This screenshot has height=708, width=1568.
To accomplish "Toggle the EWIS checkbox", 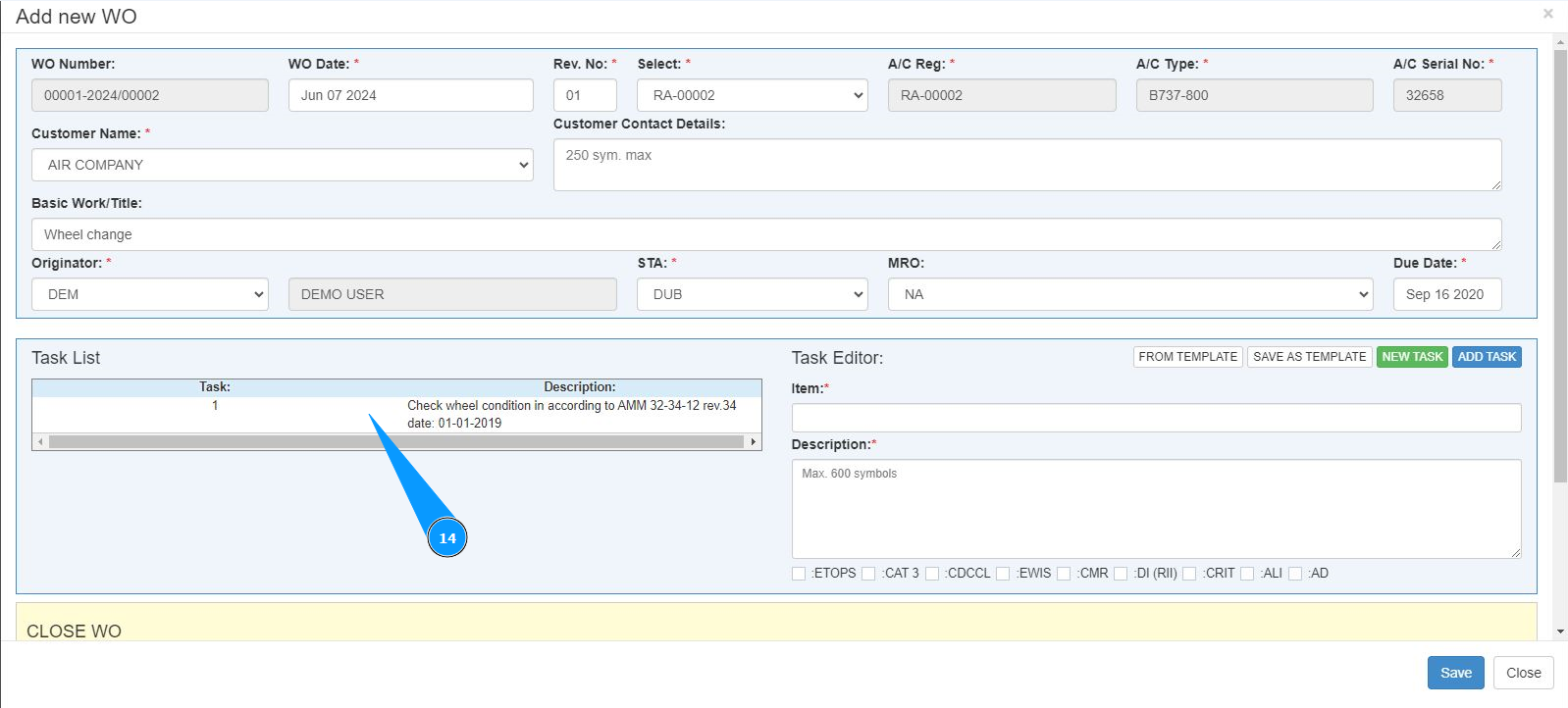I will click(x=1003, y=574).
